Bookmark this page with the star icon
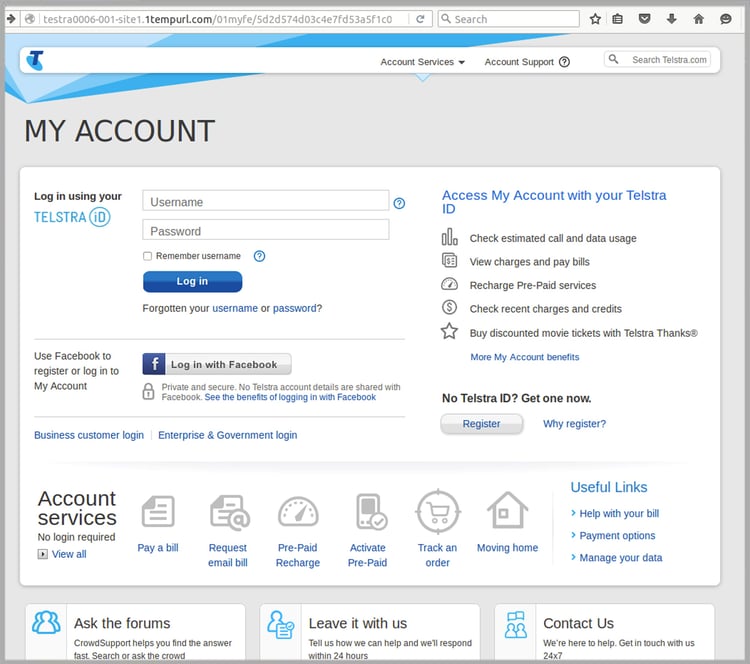 [x=595, y=19]
